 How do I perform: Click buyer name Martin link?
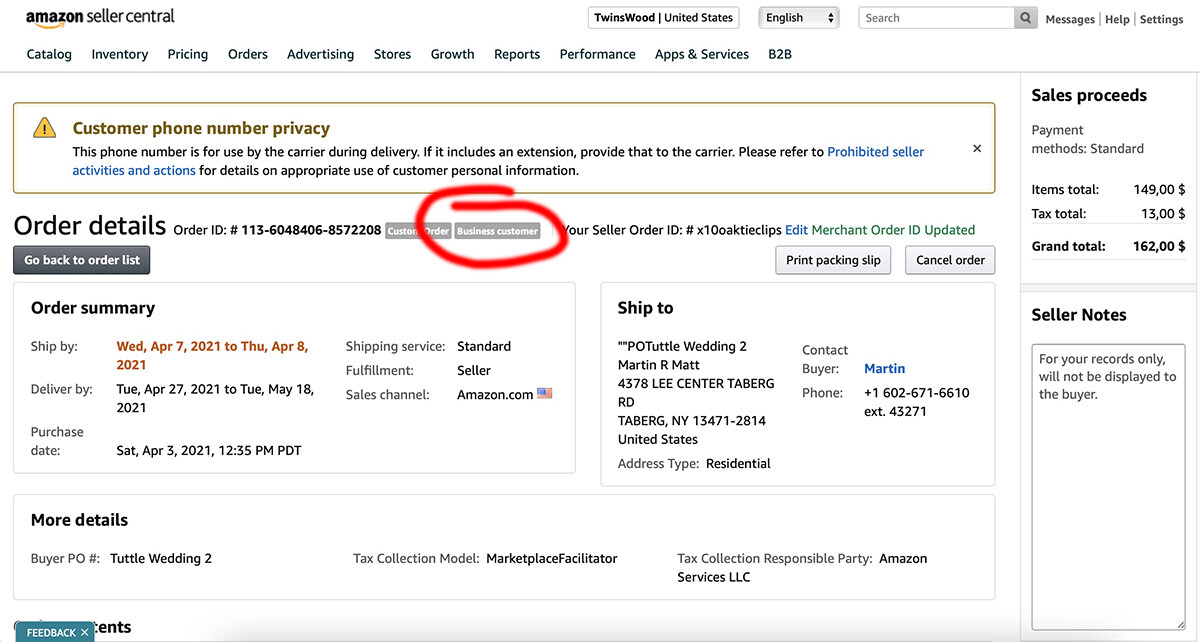[x=884, y=369]
